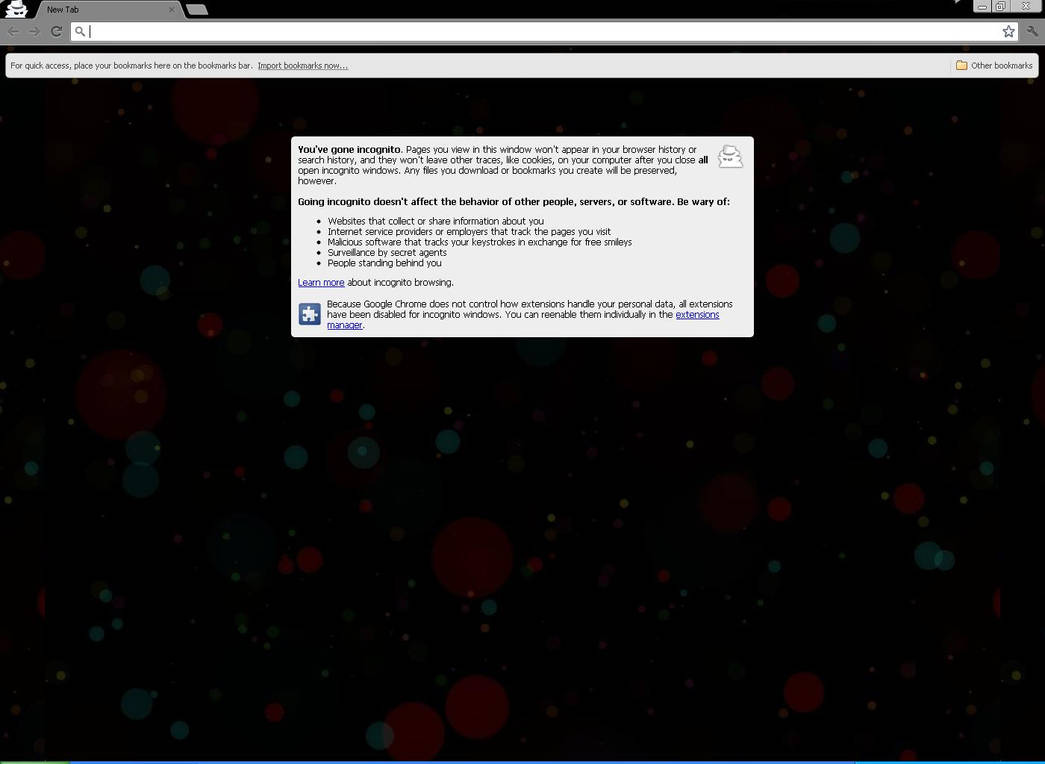Click the Import bookmarks now link

click(303, 65)
